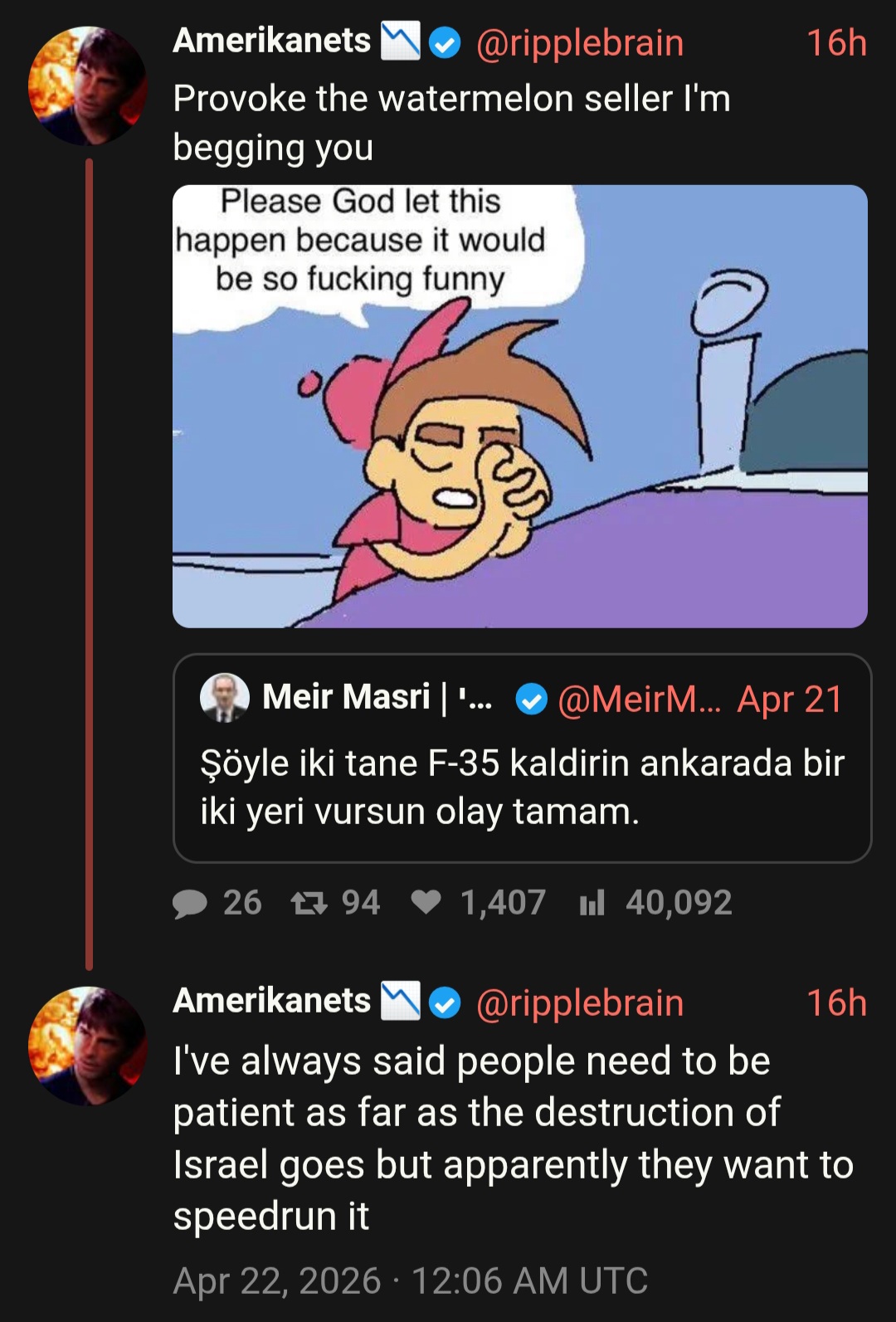Click chart emoji beside second Amerikanets name
Viewport: 896px width, 1322px height.
[400, 1002]
